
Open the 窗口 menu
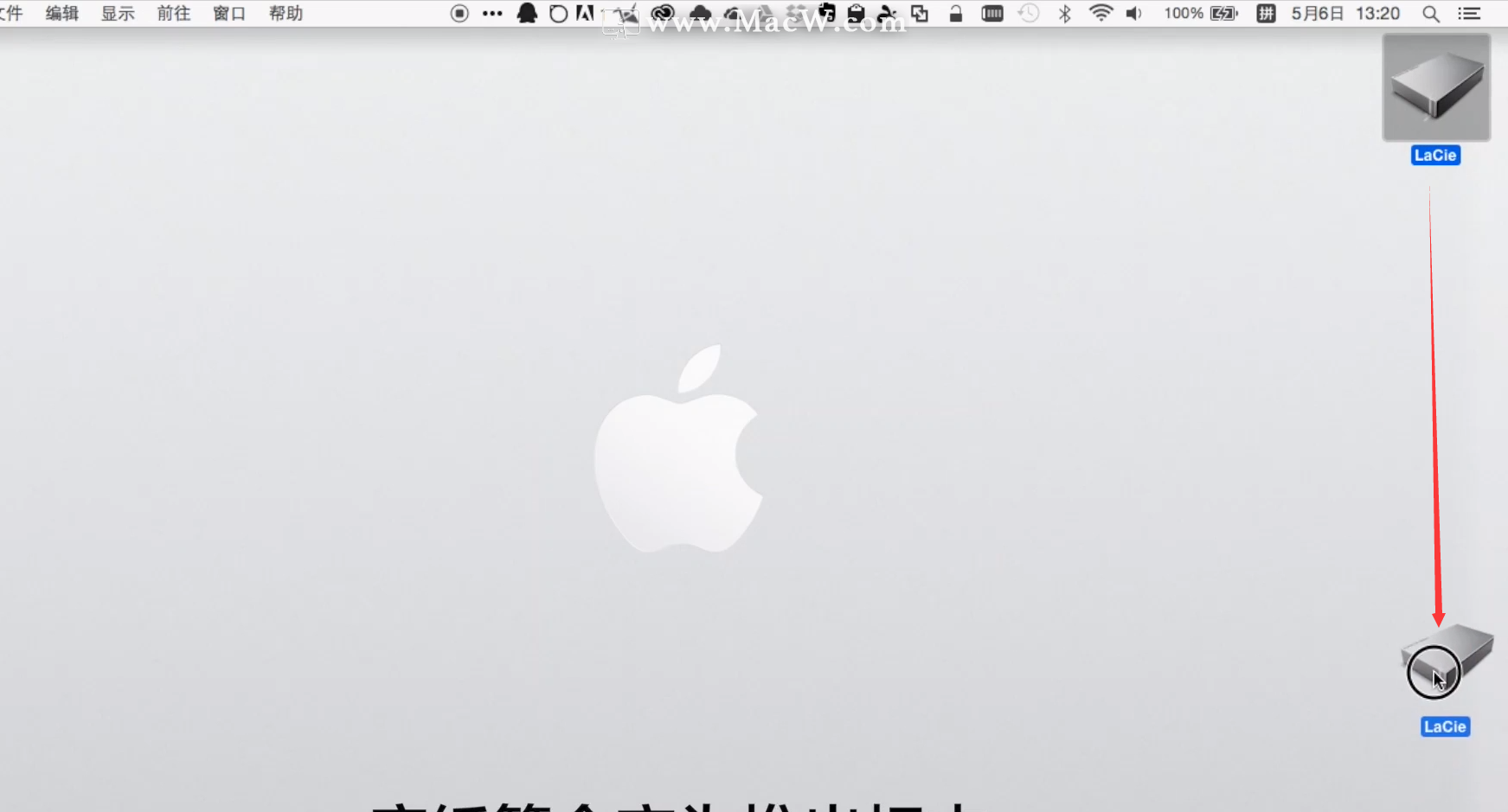pos(229,13)
